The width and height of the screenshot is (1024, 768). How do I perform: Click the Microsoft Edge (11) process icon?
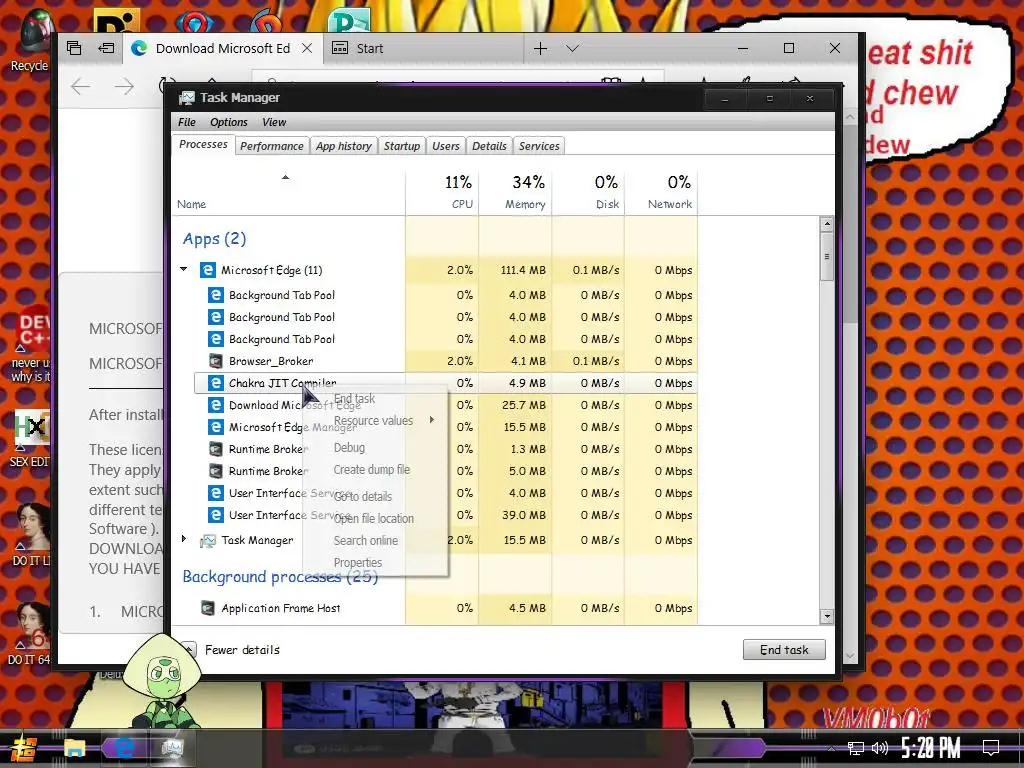208,270
